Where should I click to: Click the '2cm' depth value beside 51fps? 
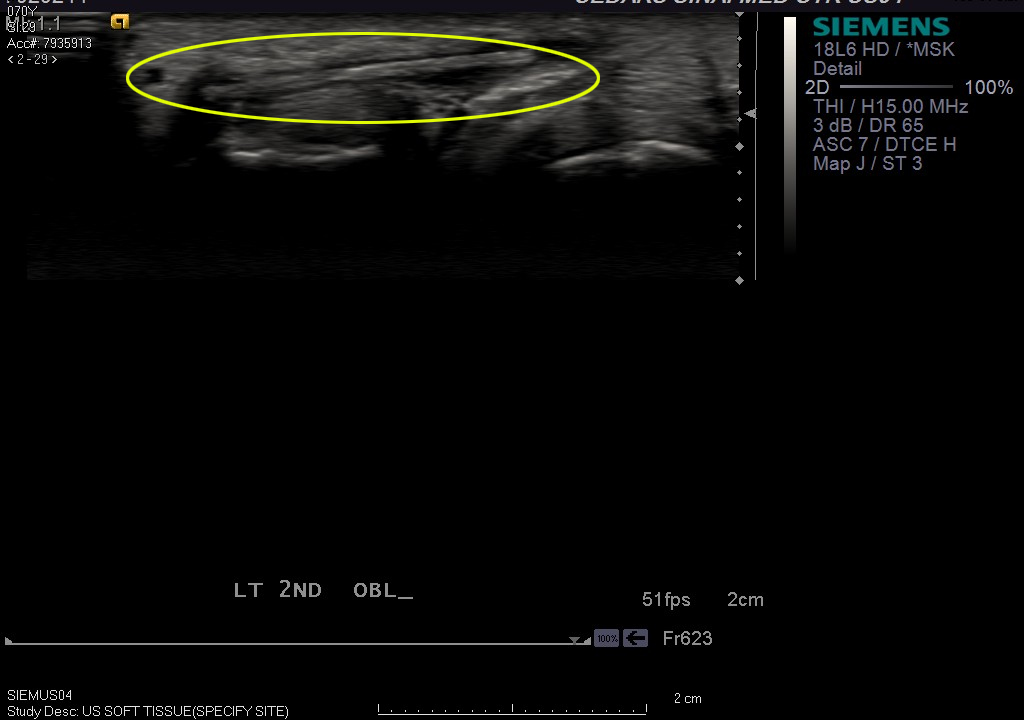[x=745, y=600]
